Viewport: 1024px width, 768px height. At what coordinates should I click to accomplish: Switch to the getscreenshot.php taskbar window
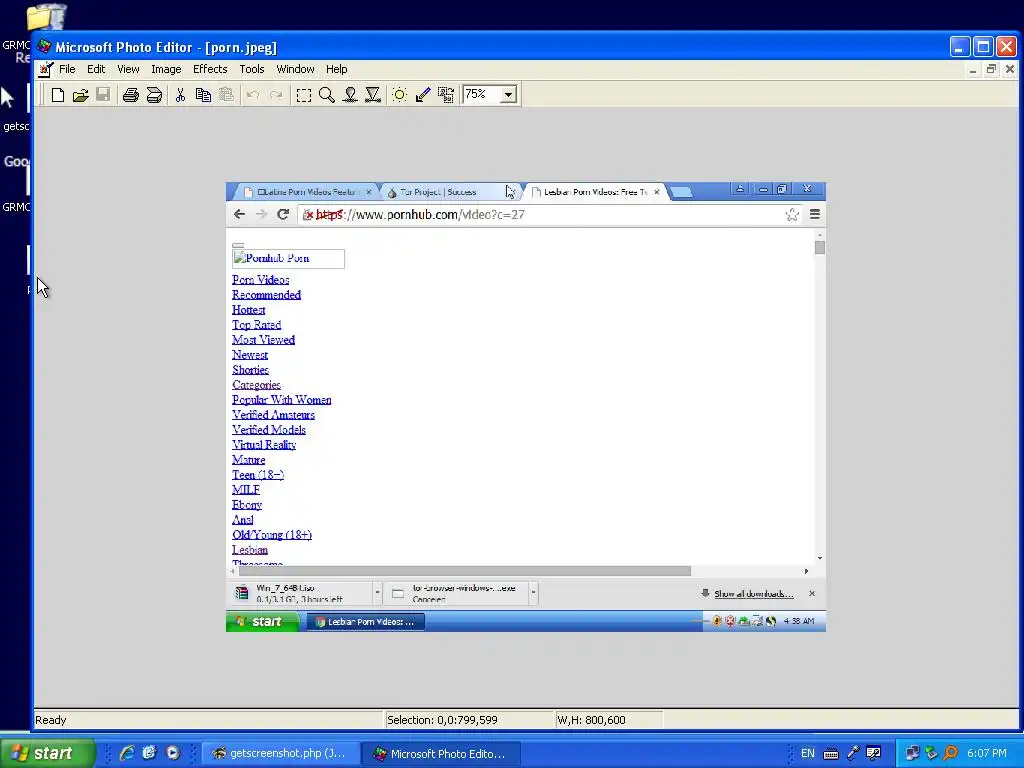pyautogui.click(x=280, y=753)
